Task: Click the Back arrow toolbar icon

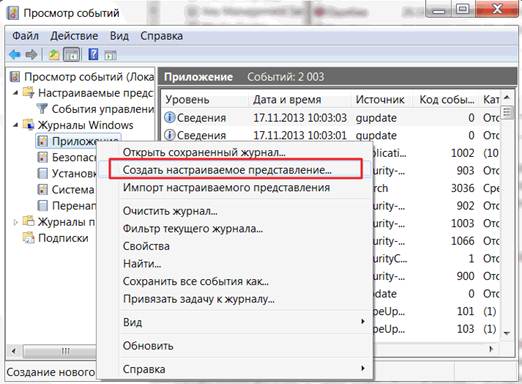Action: (15, 54)
